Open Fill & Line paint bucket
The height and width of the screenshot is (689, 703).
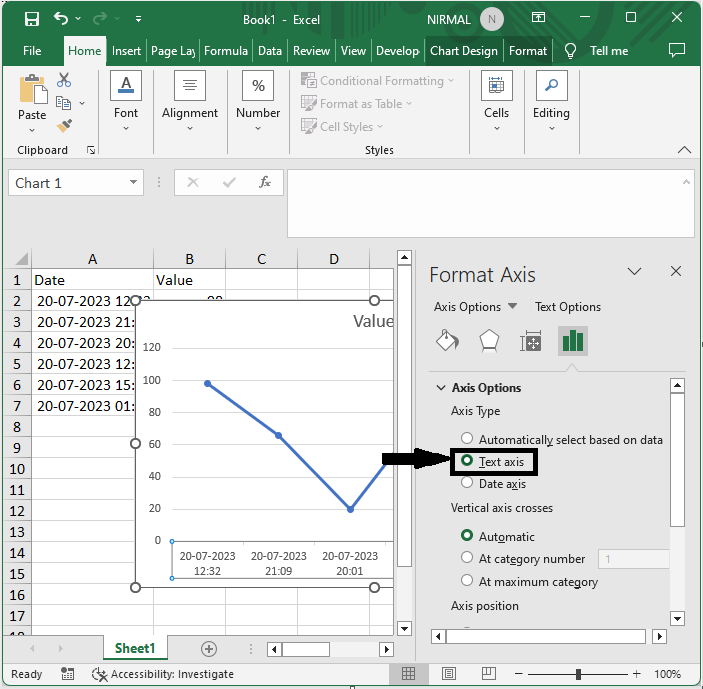coord(447,341)
